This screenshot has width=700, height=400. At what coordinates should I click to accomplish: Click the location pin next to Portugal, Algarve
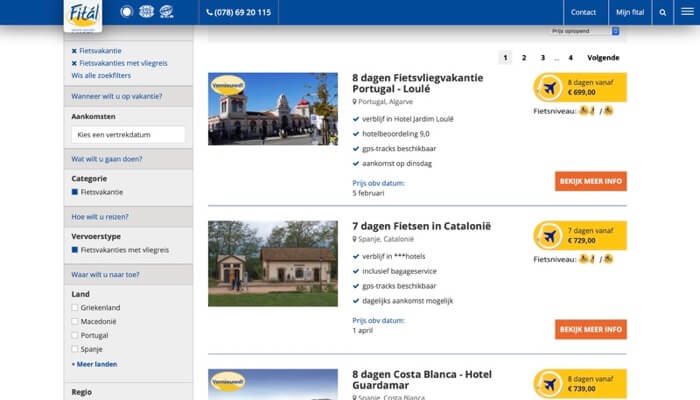[x=354, y=102]
